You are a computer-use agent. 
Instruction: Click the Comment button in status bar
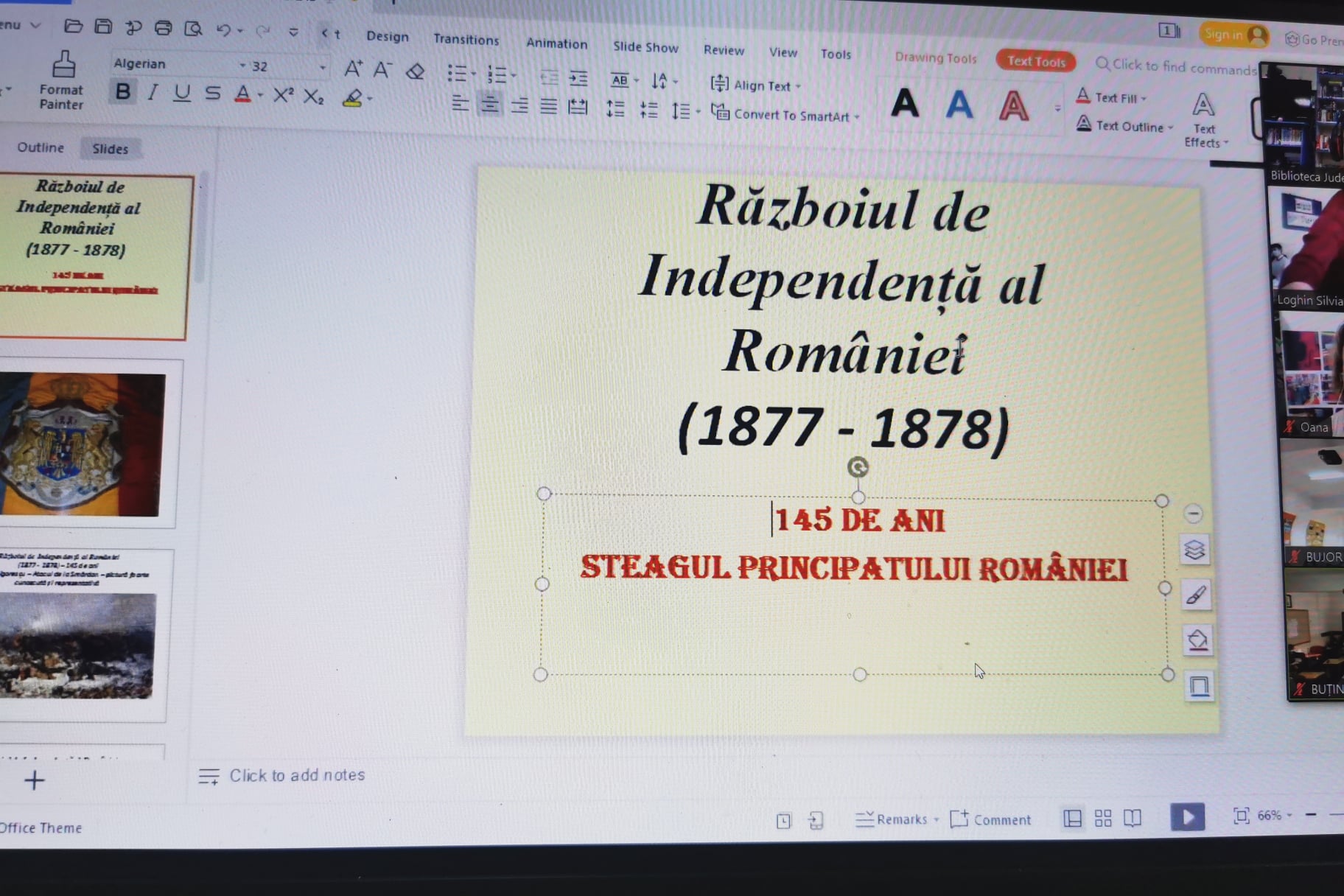point(991,819)
